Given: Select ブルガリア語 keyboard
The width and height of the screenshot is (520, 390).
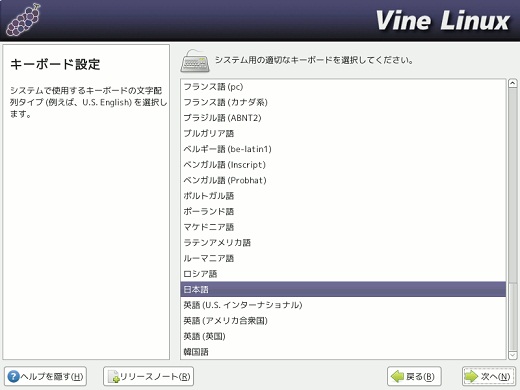Looking at the screenshot, I should pyautogui.click(x=343, y=133).
